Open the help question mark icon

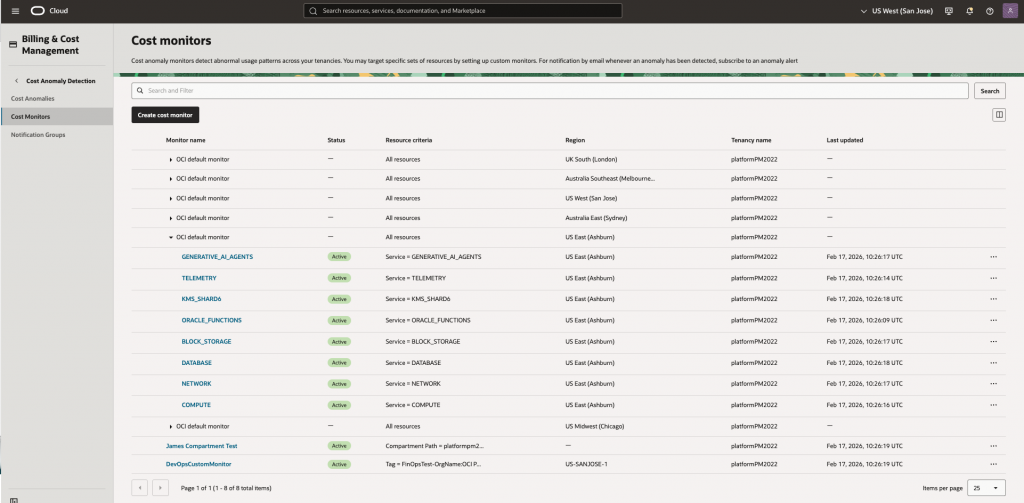click(989, 11)
